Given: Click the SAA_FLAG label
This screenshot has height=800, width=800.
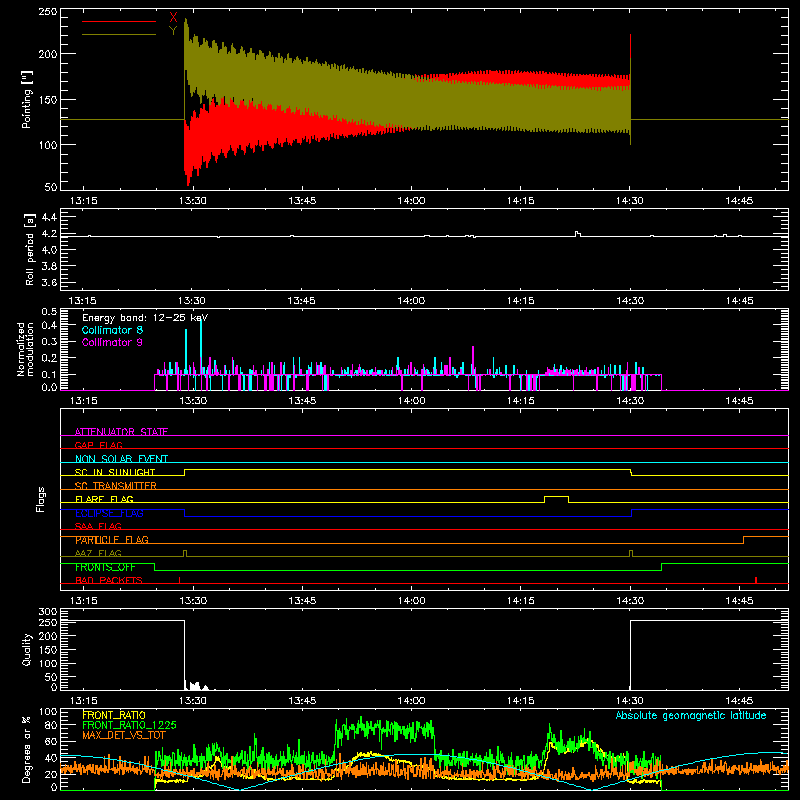Looking at the screenshot, I should tap(98, 526).
